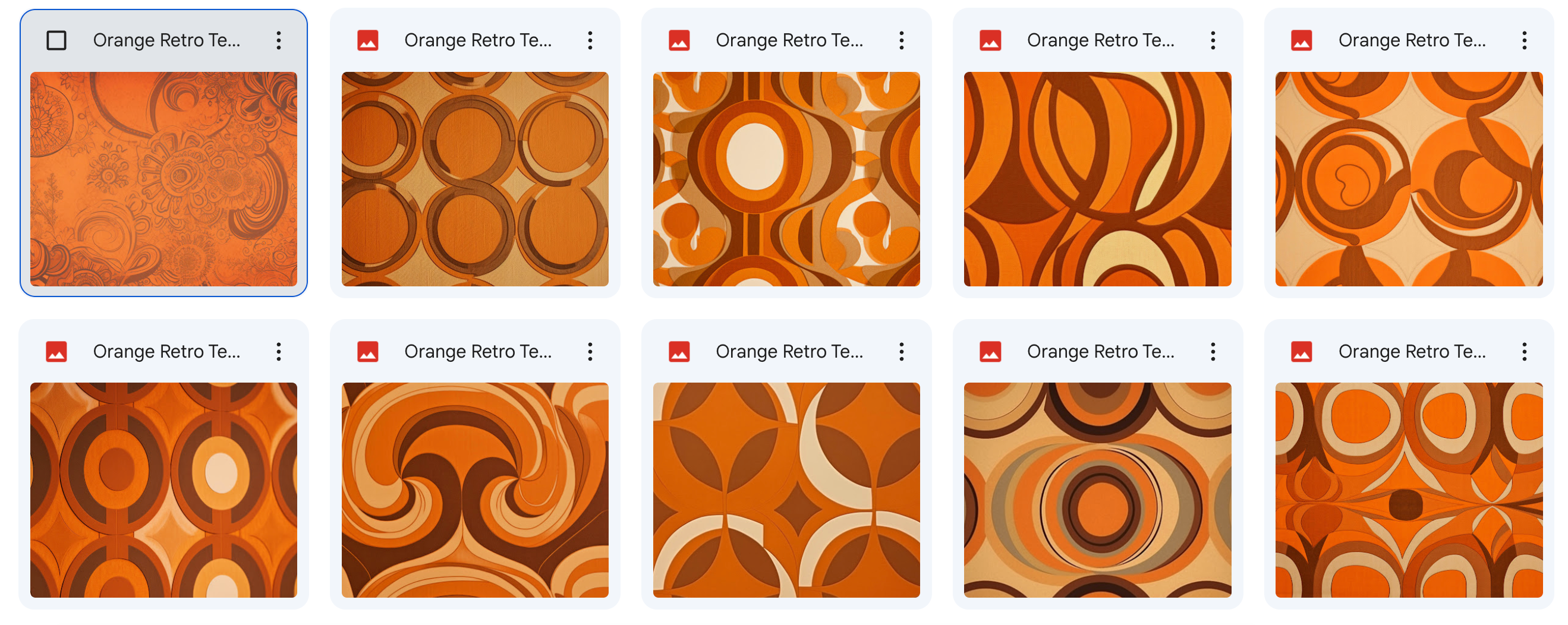Open the three-dot menu on the bullseye pattern file
The image size is (1568, 625).
pyautogui.click(x=1213, y=351)
